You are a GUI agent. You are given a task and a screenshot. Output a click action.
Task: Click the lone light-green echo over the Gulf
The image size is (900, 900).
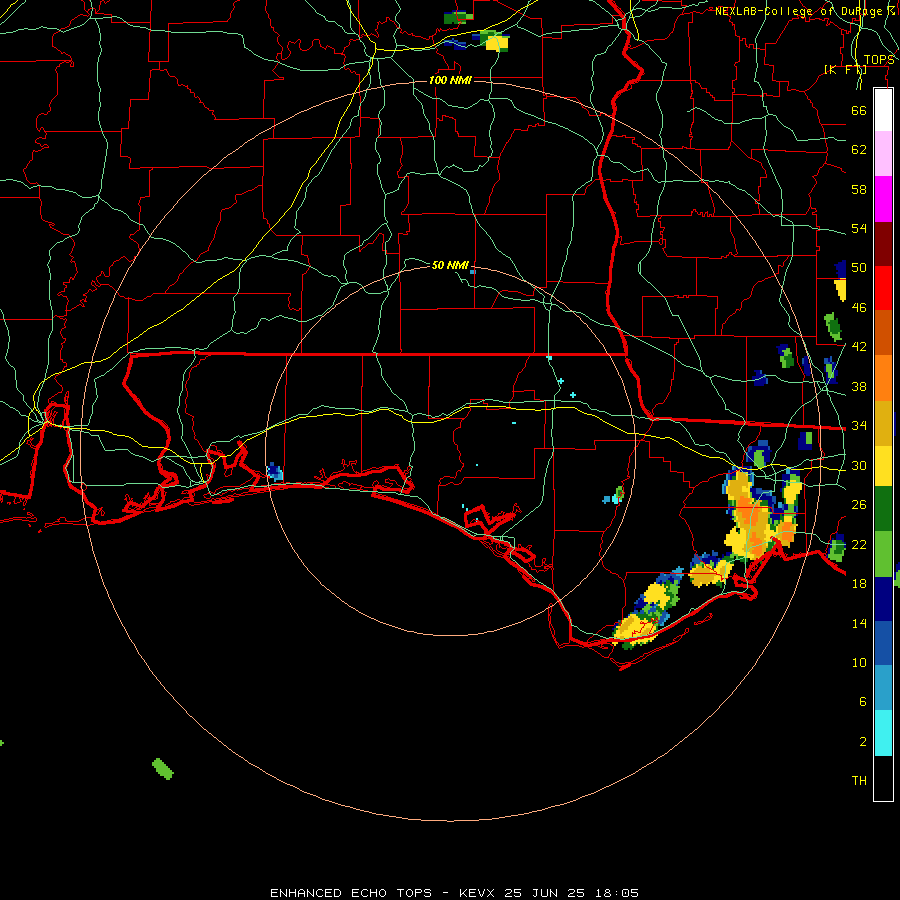[162, 769]
